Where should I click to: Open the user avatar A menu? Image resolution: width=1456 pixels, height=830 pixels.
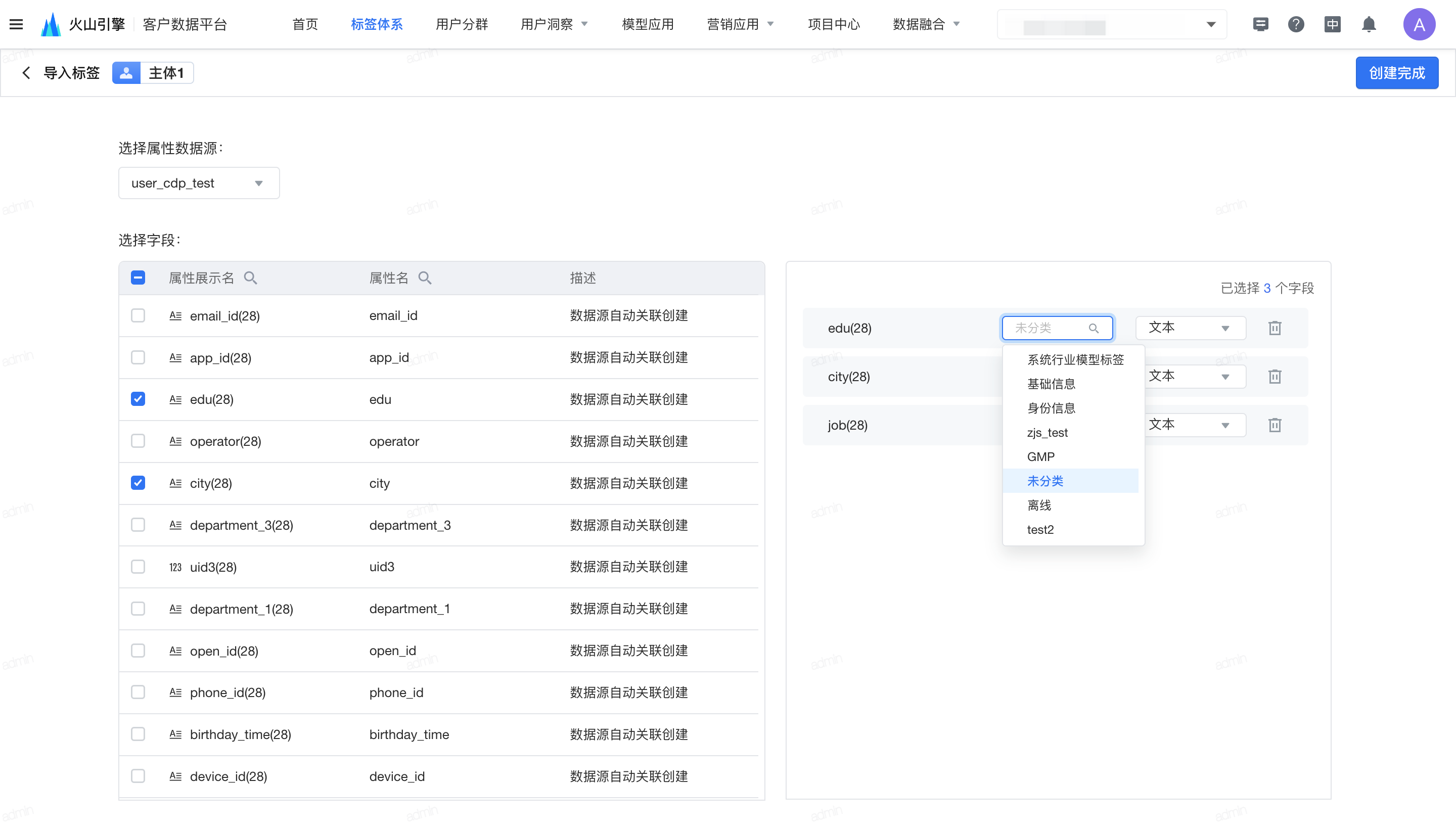coord(1419,24)
